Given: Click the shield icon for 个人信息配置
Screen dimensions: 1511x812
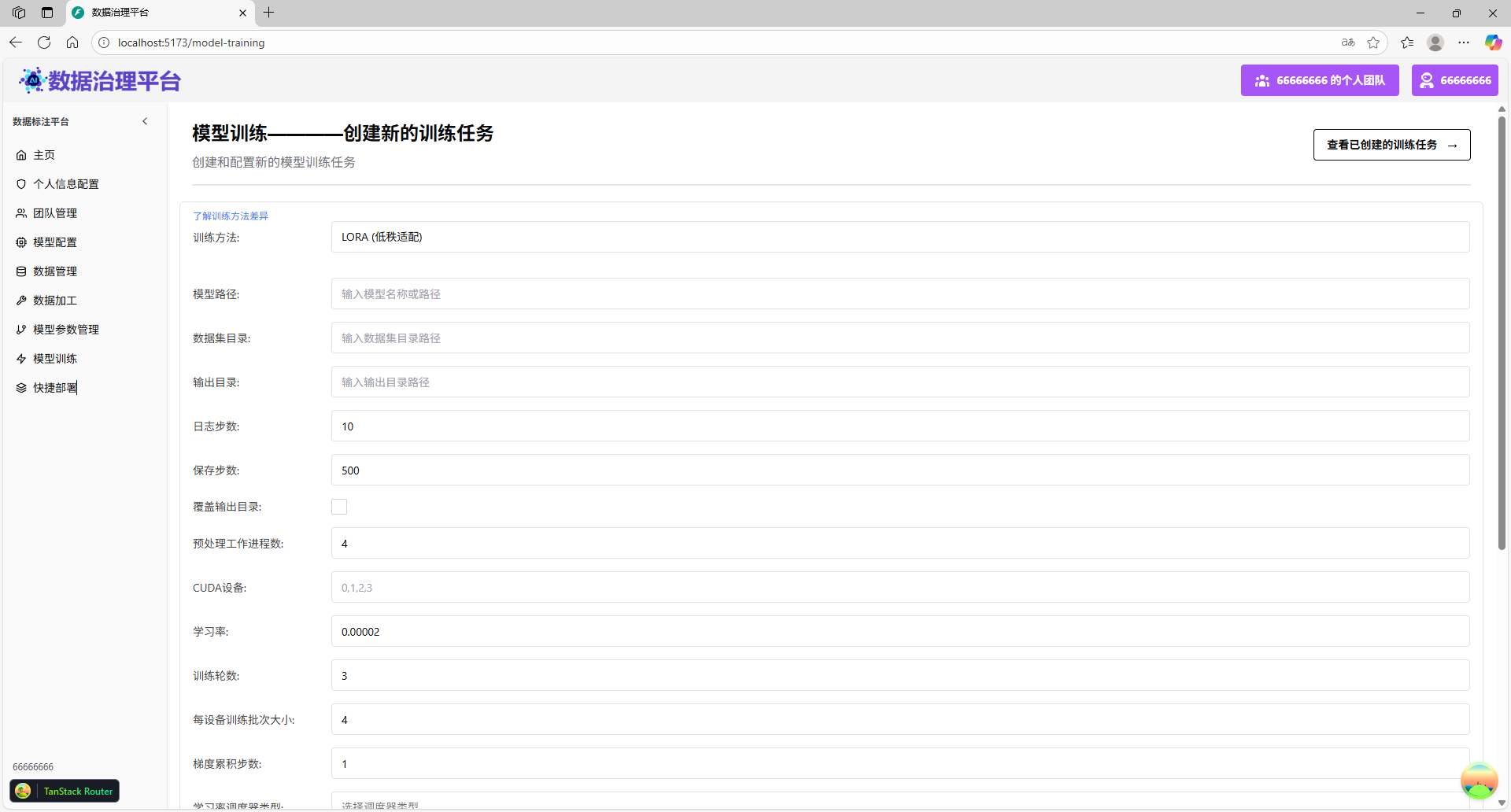Looking at the screenshot, I should coord(21,184).
